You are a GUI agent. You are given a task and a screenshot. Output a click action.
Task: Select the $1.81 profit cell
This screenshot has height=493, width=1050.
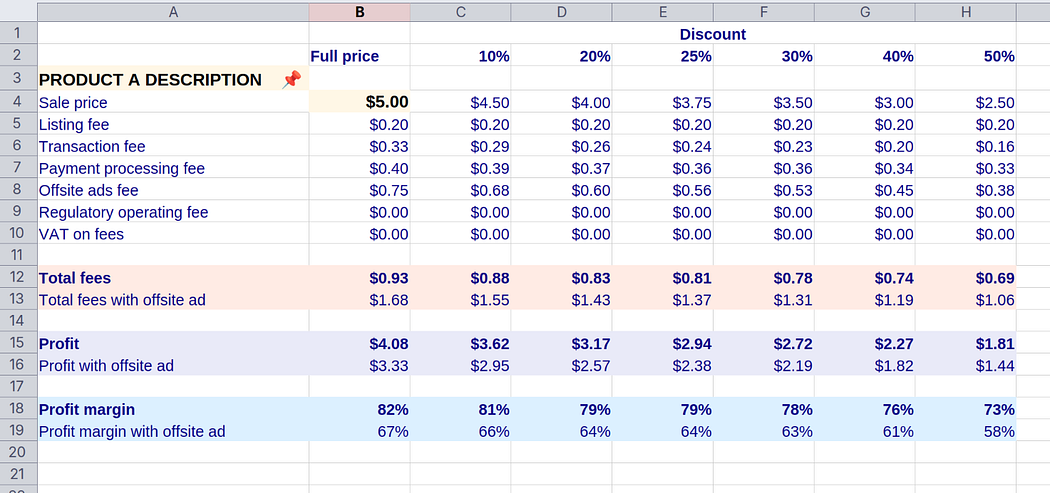(966, 344)
